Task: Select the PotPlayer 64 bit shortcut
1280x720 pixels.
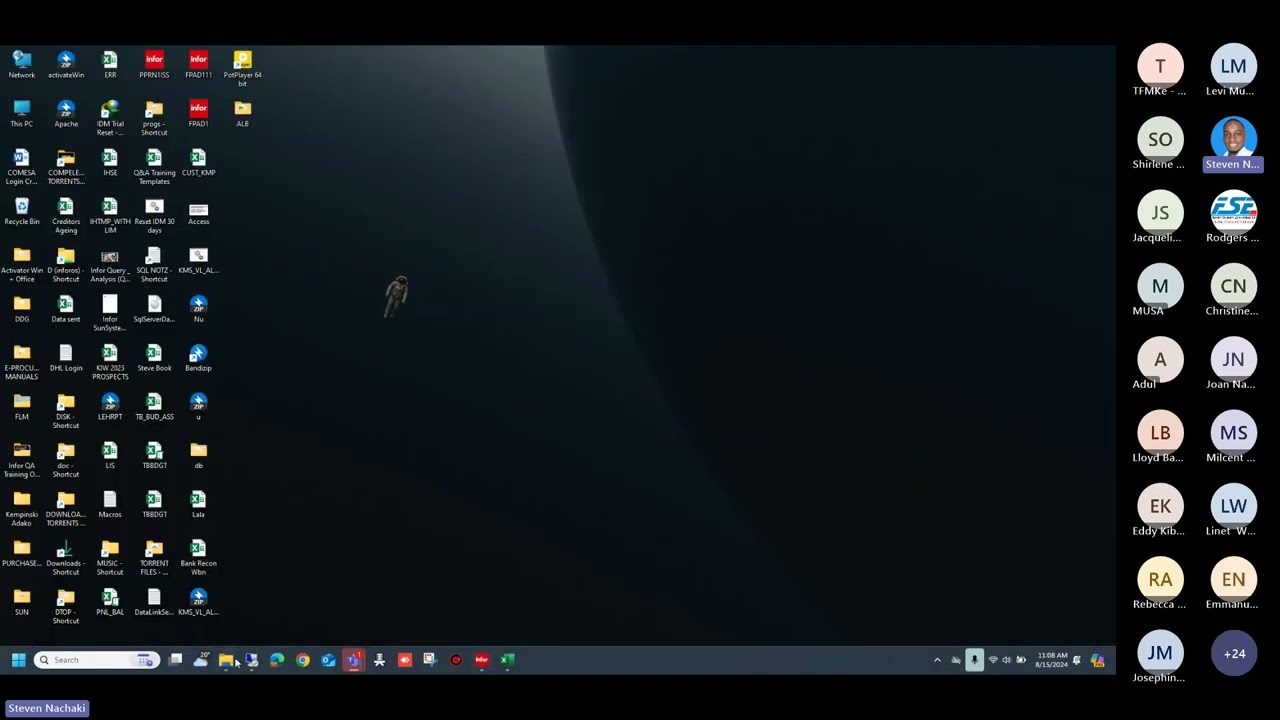Action: (242, 69)
